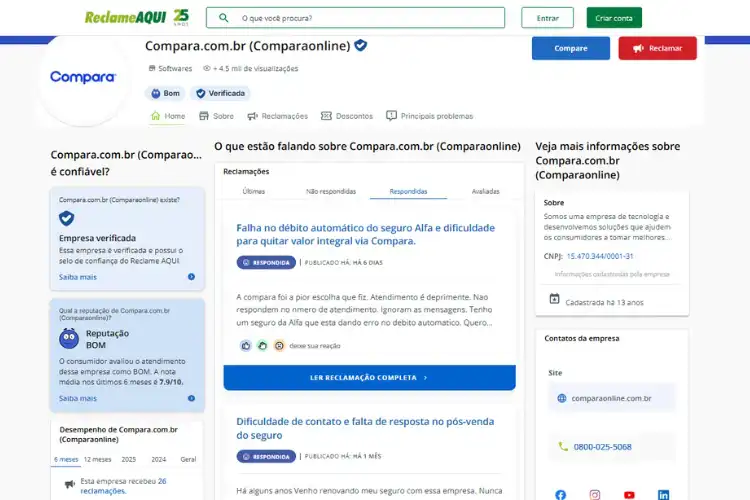The image size is (750, 500).
Task: Open the Principais problemas tab
Action: click(430, 116)
